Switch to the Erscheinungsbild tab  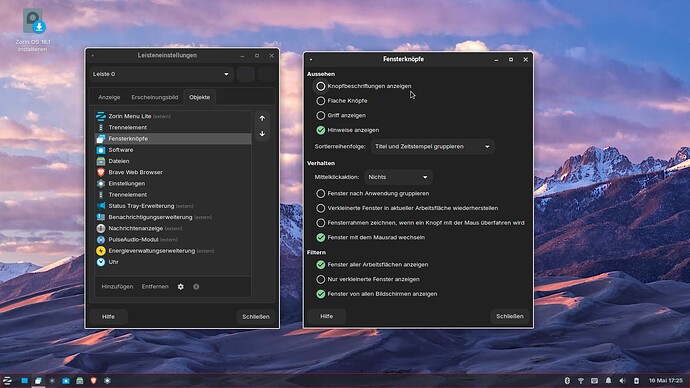pos(154,97)
